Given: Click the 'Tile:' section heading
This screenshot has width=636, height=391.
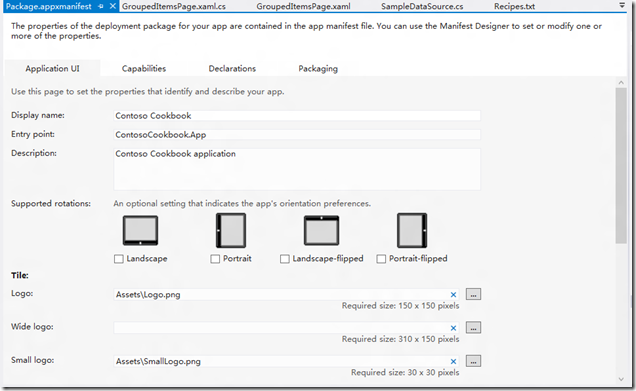Looking at the screenshot, I should [x=19, y=275].
